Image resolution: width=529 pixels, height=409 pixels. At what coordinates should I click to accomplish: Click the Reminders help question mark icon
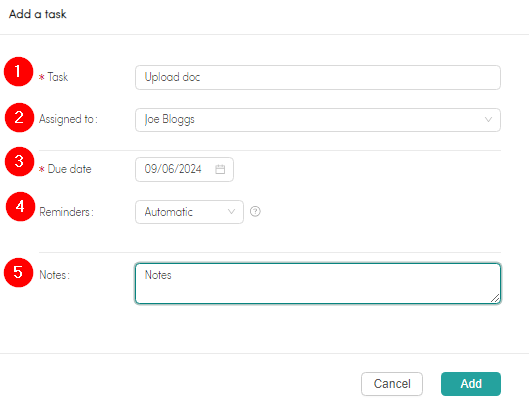[x=255, y=212]
